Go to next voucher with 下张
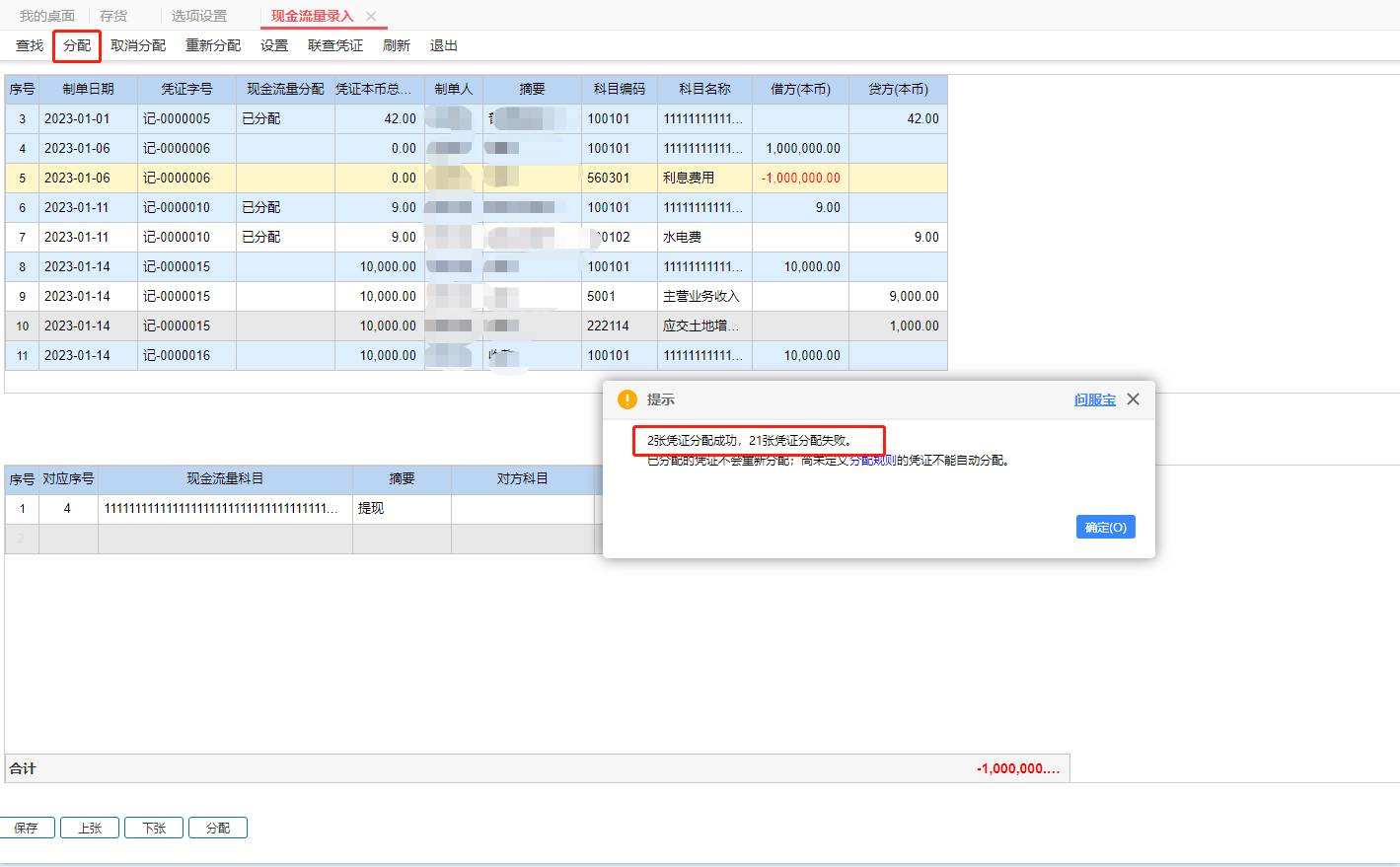The width and height of the screenshot is (1400, 867). click(154, 828)
